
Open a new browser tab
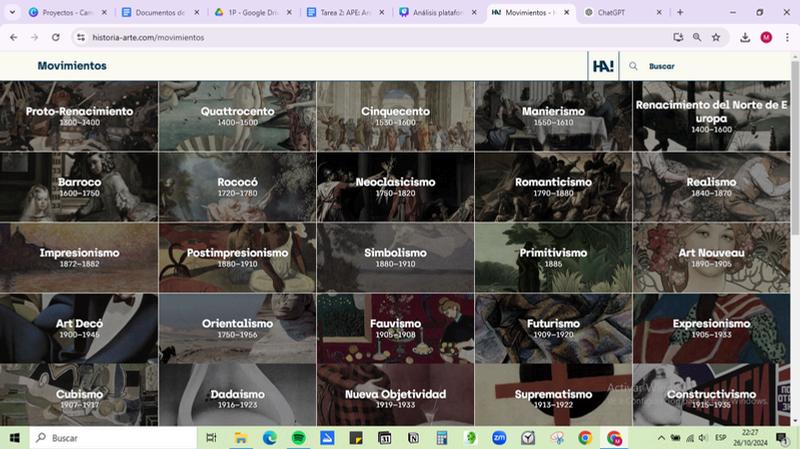pos(680,12)
